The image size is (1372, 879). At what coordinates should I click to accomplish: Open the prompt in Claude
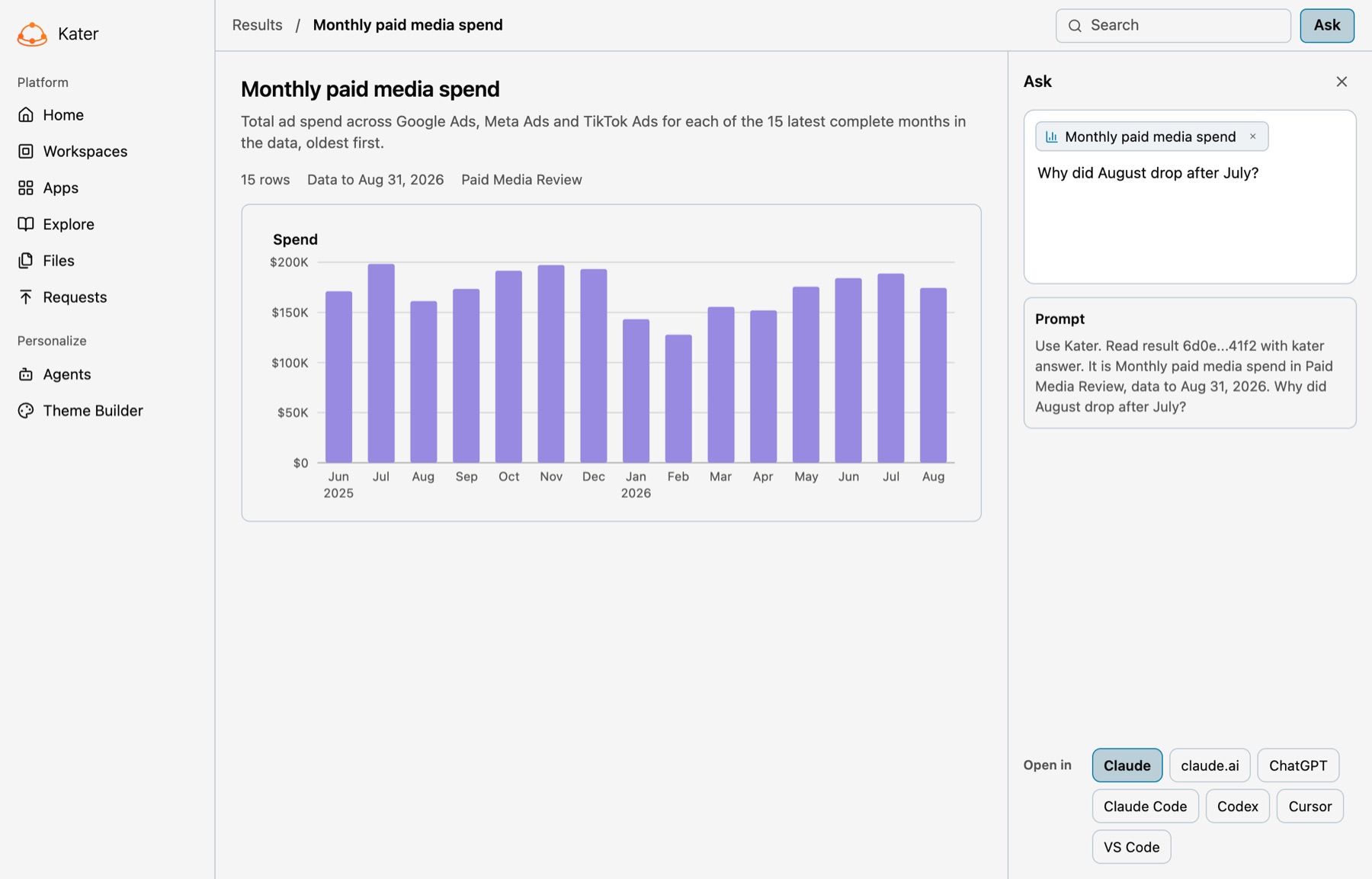click(1127, 765)
